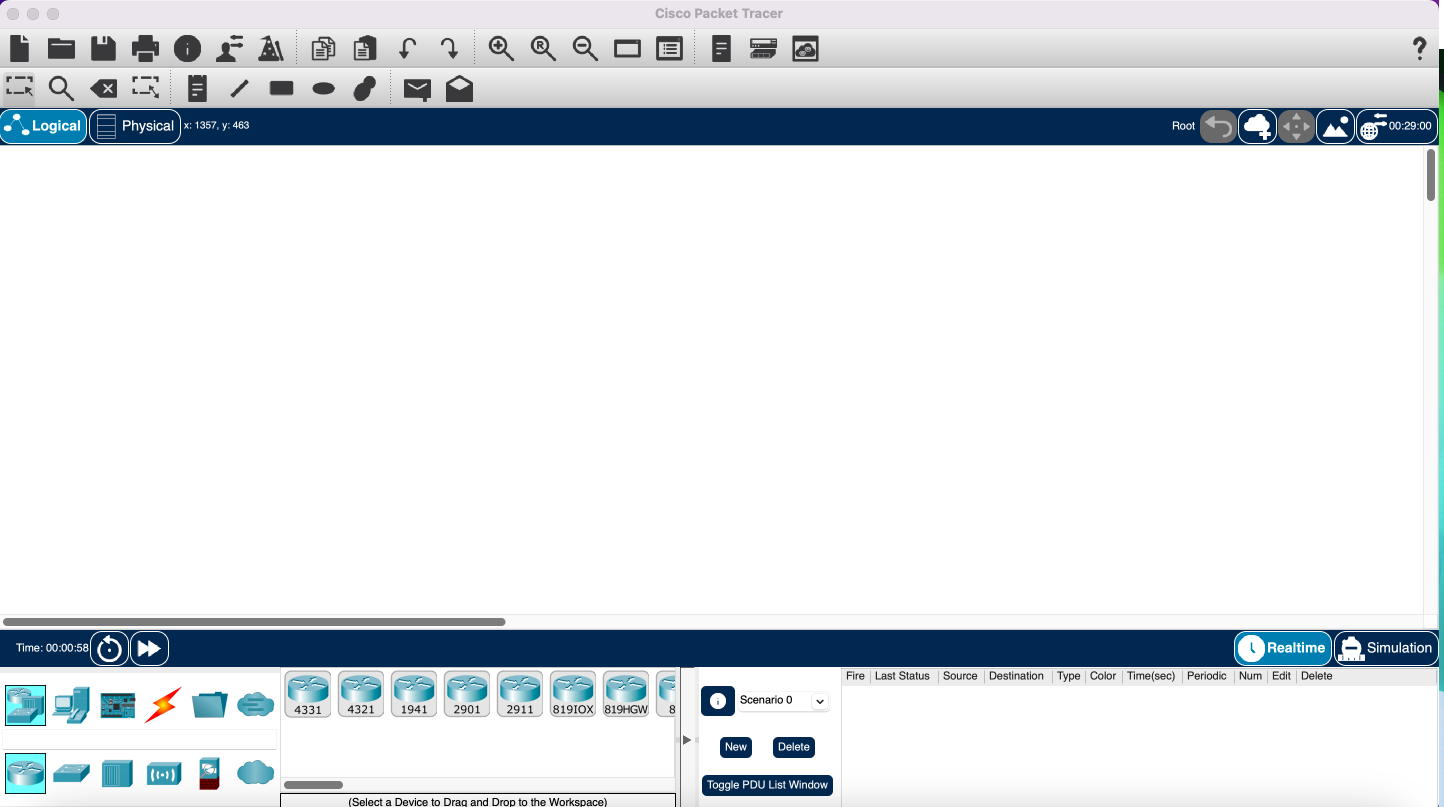Viewport: 1444px width, 807px height.
Task: Launch the Activity Wizard icon
Action: pos(271,48)
